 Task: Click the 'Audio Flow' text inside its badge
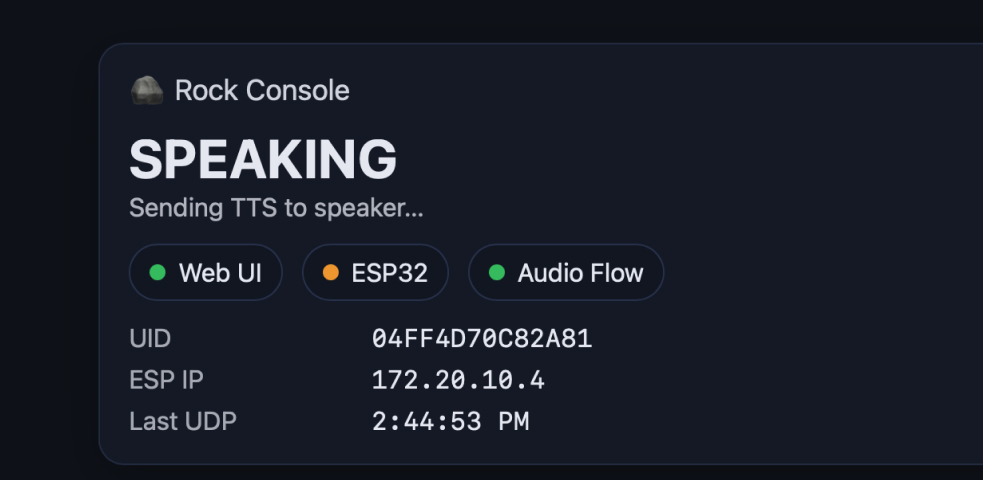(x=580, y=273)
